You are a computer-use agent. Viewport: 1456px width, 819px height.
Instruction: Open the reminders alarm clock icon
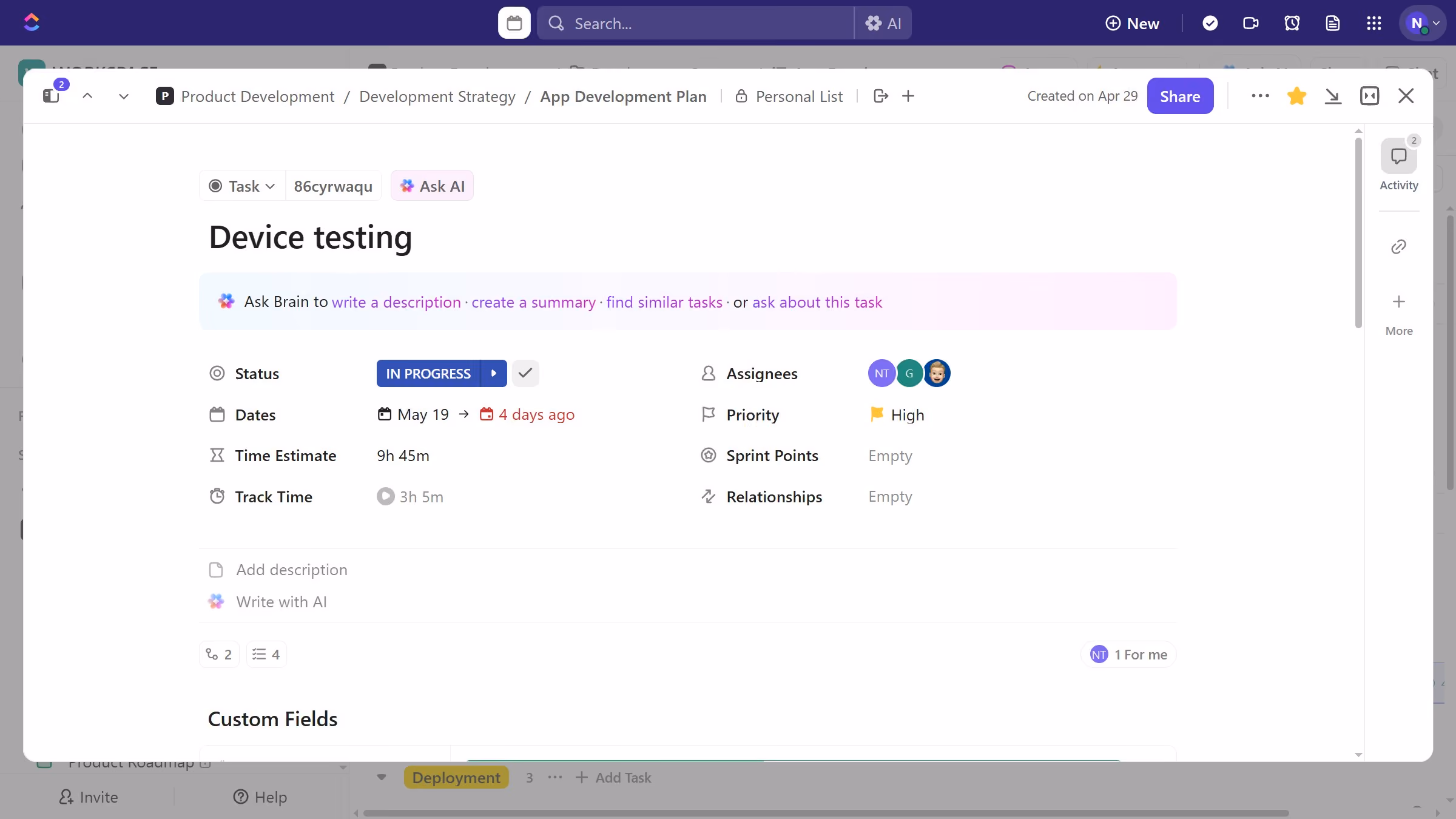[1292, 23]
